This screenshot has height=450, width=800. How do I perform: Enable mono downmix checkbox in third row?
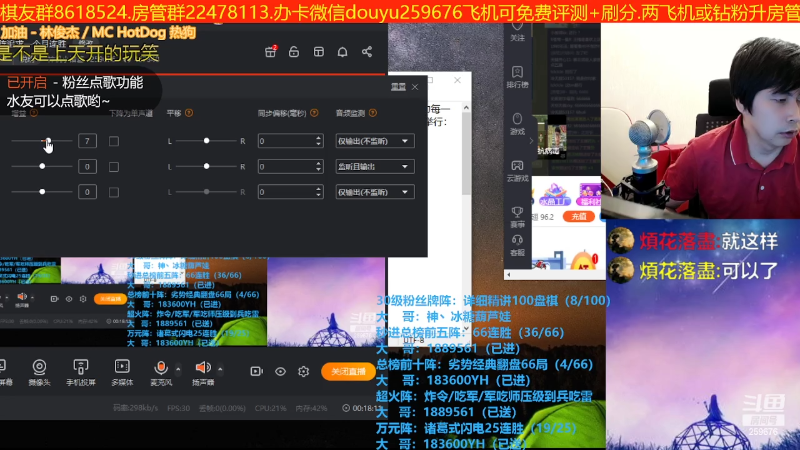pyautogui.click(x=114, y=192)
